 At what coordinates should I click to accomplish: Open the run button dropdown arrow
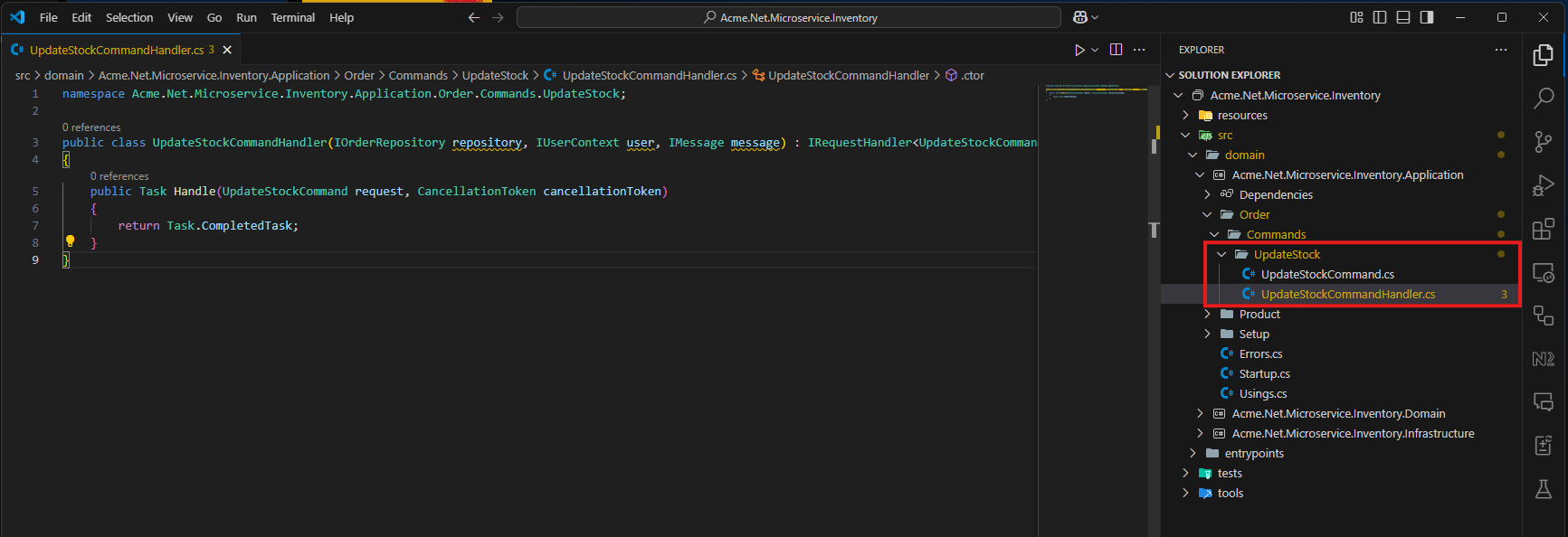[x=1095, y=50]
